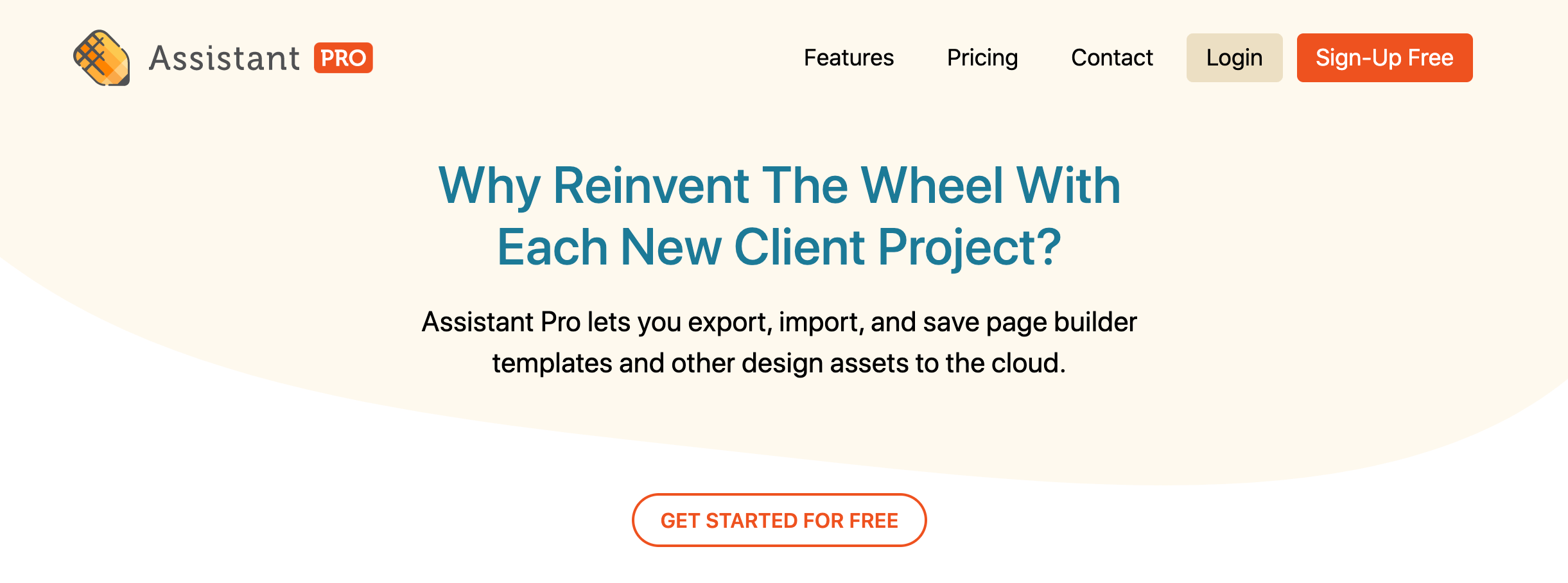Click headline line "Why Reinvent The Wheel With"
Image resolution: width=1568 pixels, height=583 pixels.
click(x=779, y=186)
